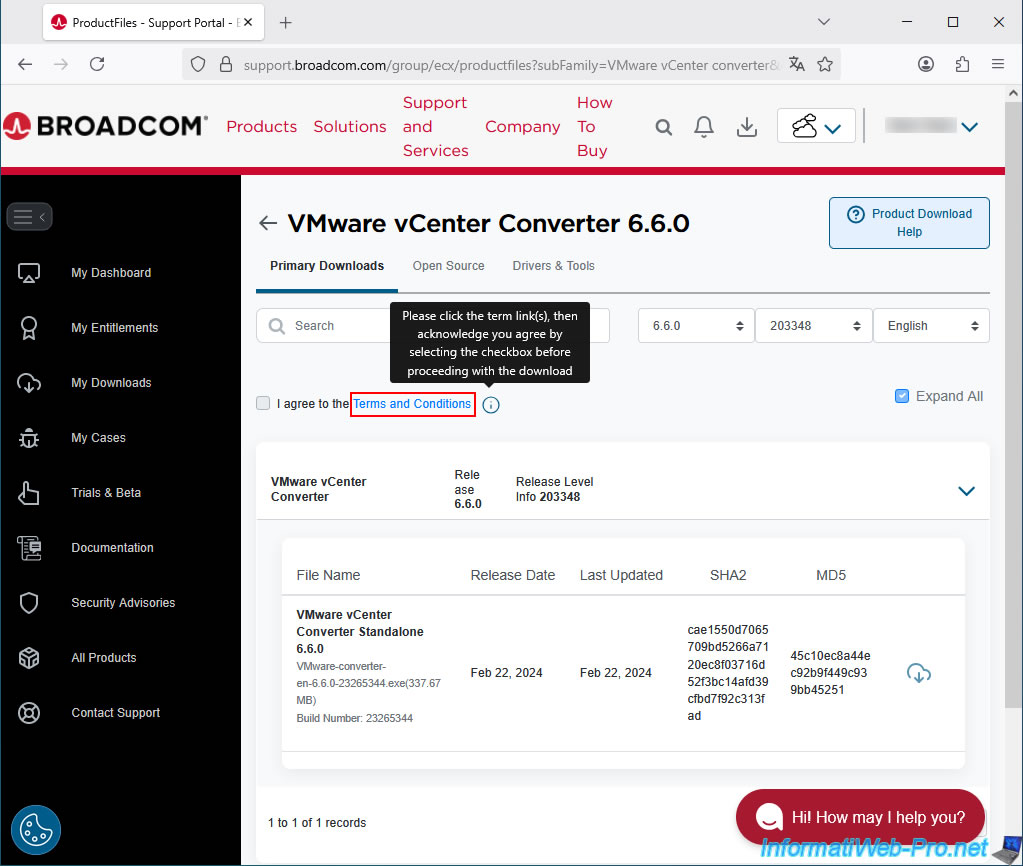Collapse the VMware vCenter Converter section chevron
The height and width of the screenshot is (866, 1023).
pos(966,491)
